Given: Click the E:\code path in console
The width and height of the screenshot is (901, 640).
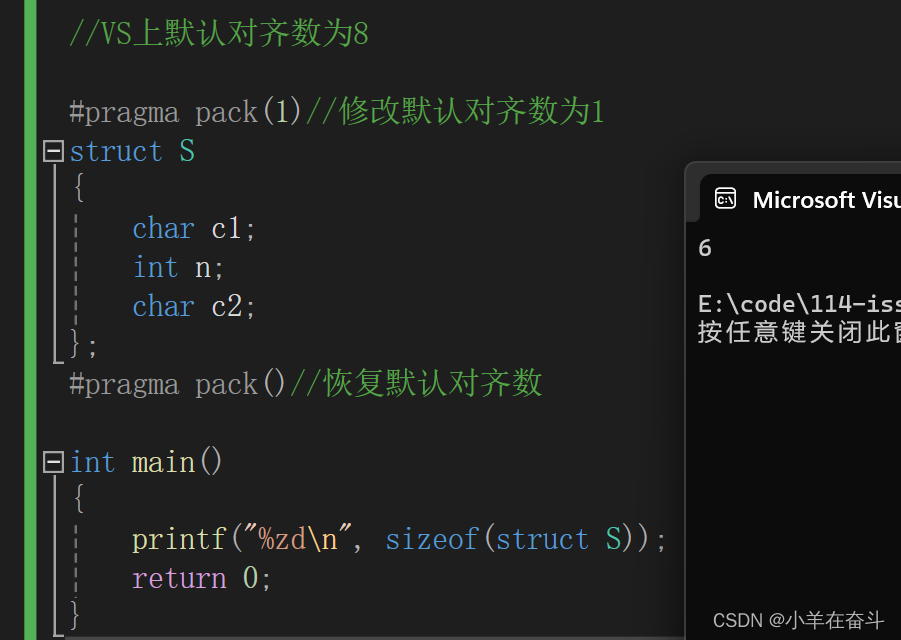Looking at the screenshot, I should 799,303.
